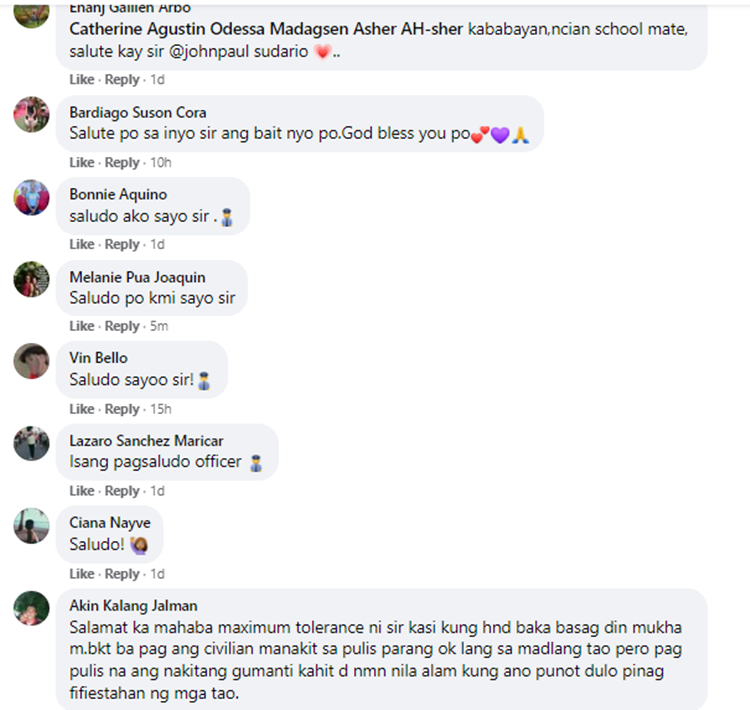Screen dimensions: 750x710
Task: Like Melanie Pua Joaquin's comment
Action: click(82, 326)
